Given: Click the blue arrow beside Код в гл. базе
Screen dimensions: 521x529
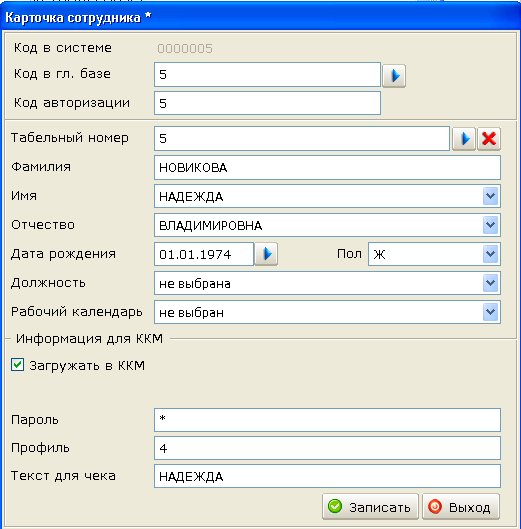Looking at the screenshot, I should (394, 76).
